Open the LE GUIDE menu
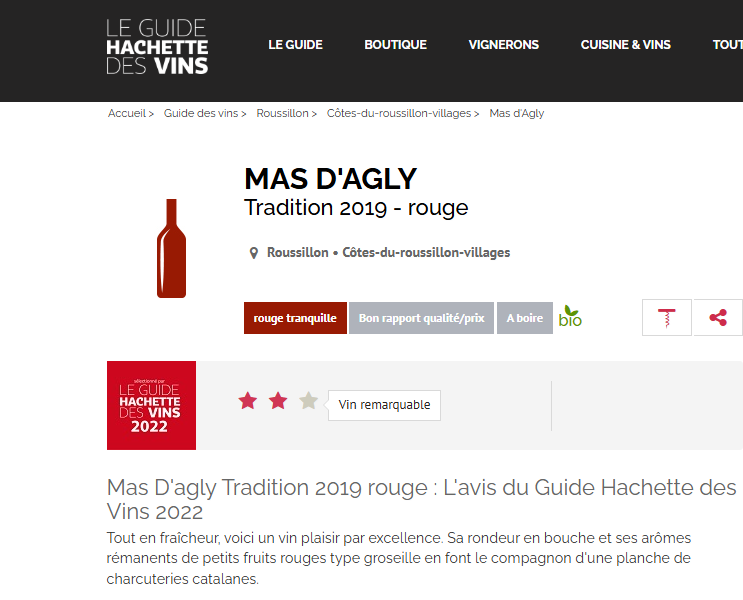 (295, 45)
